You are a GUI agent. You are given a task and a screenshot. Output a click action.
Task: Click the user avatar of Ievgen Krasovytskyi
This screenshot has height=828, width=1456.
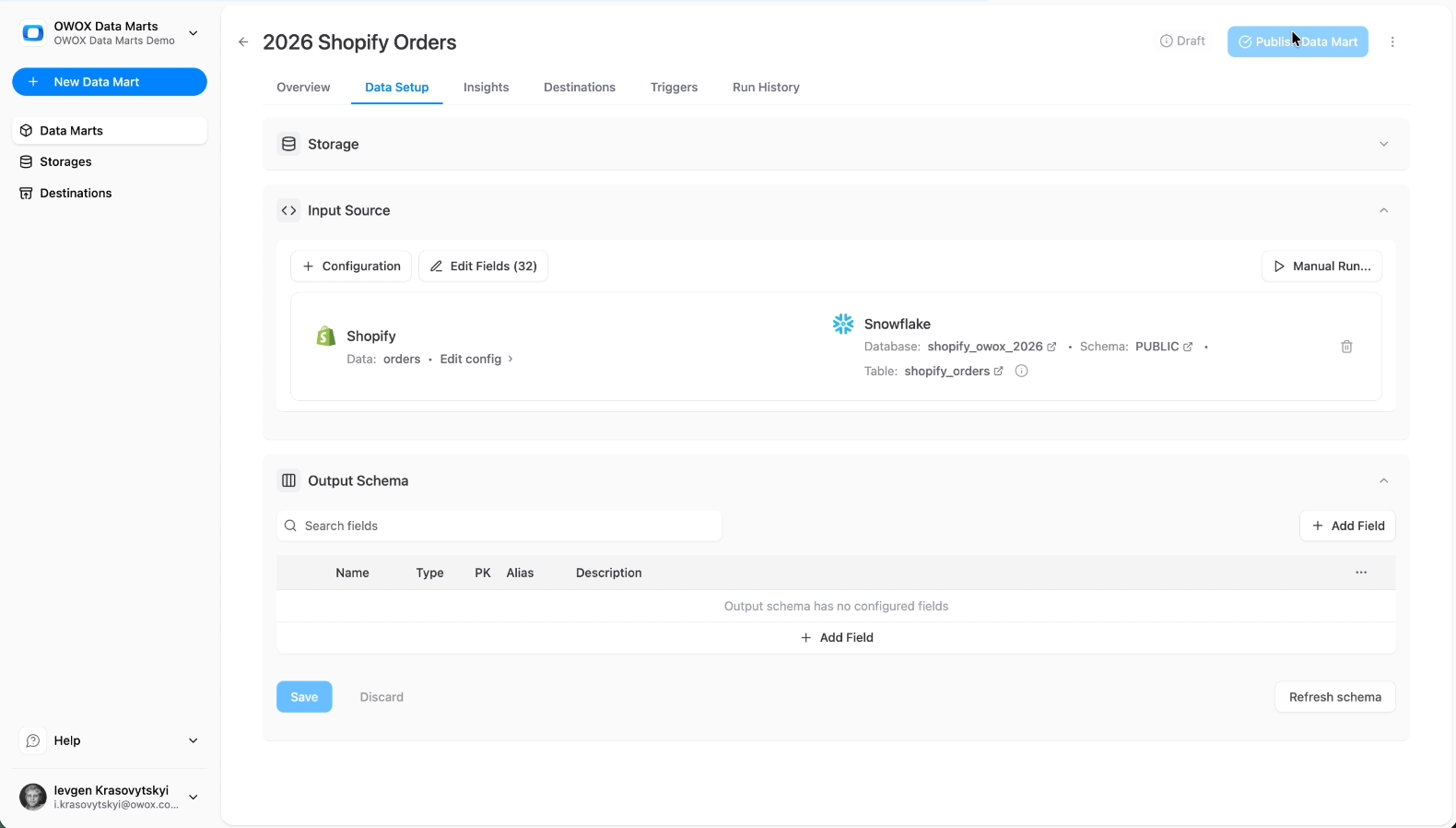click(33, 797)
